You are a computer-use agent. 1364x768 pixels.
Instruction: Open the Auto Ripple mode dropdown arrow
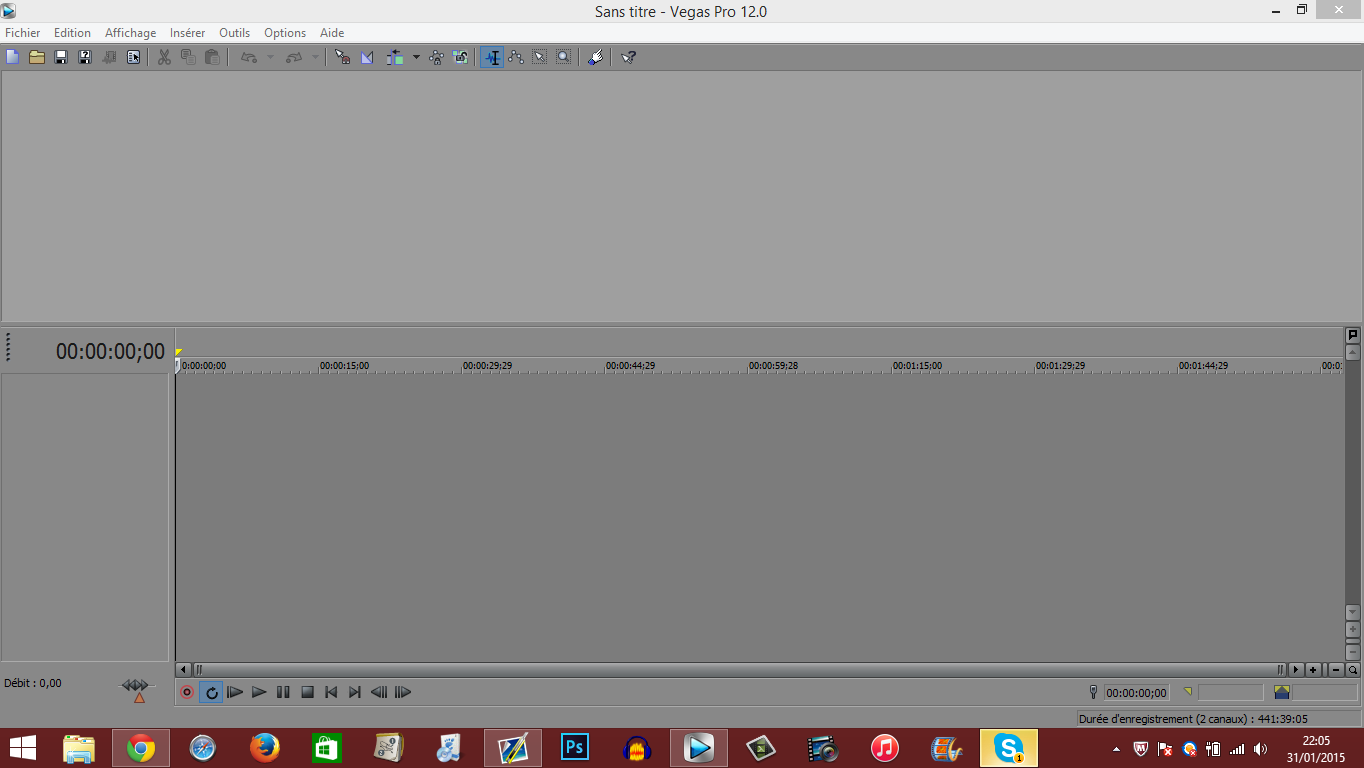pos(416,57)
